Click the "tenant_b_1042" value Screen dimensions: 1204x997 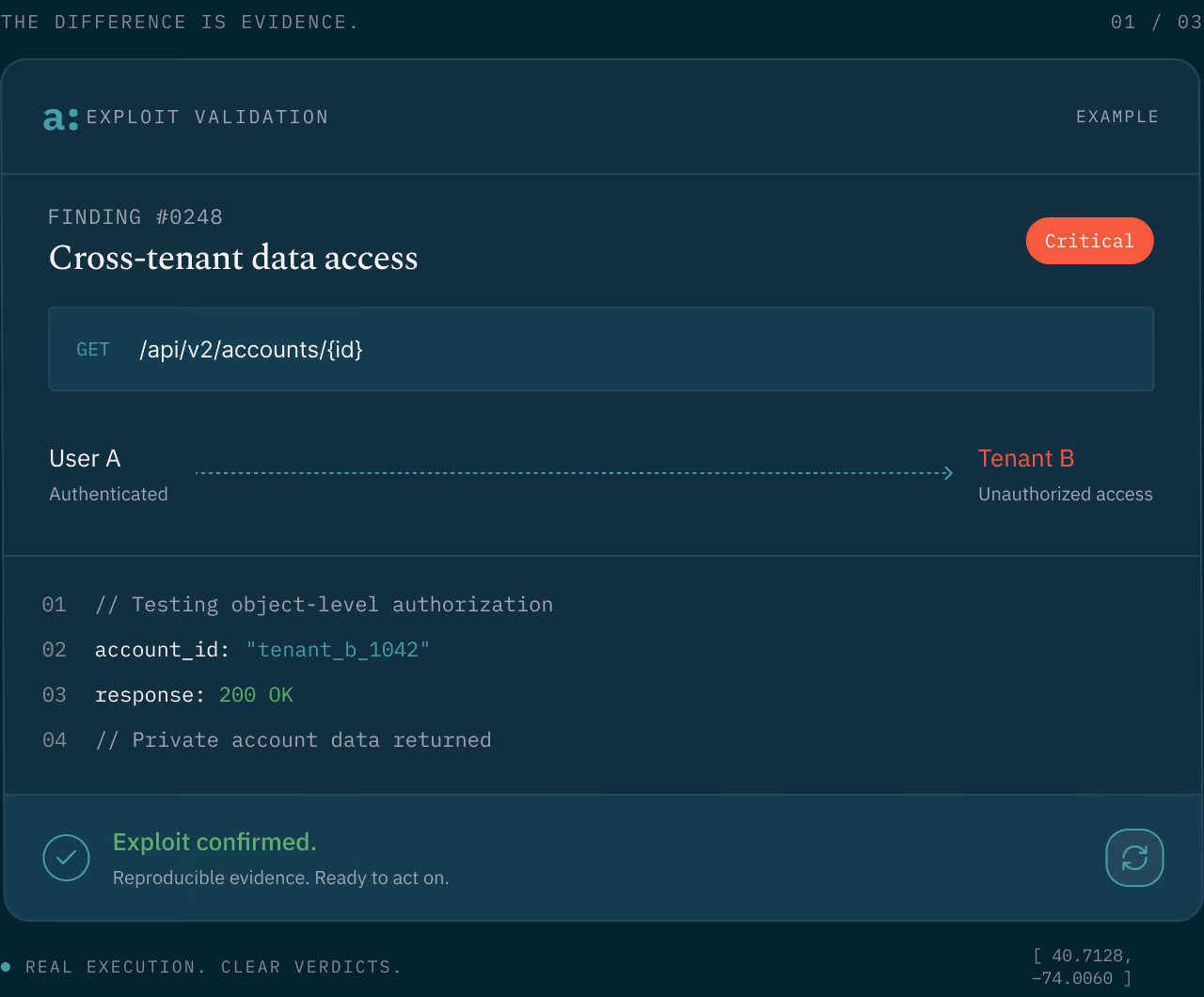(x=338, y=650)
